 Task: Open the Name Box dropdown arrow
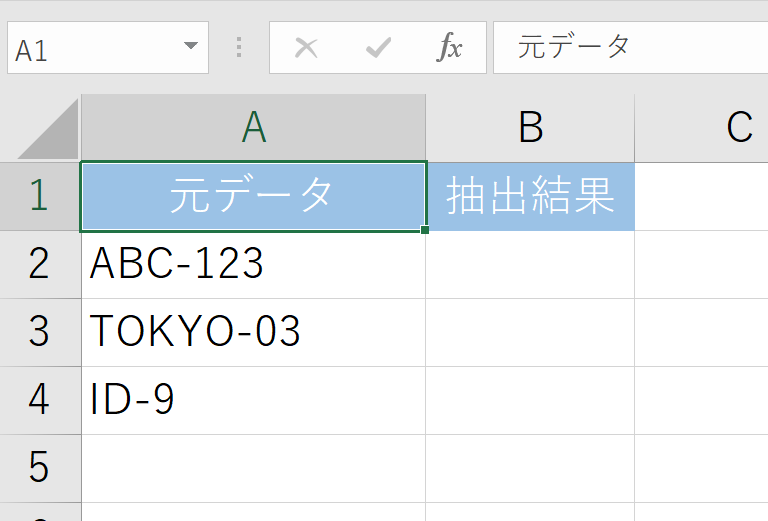(190, 48)
